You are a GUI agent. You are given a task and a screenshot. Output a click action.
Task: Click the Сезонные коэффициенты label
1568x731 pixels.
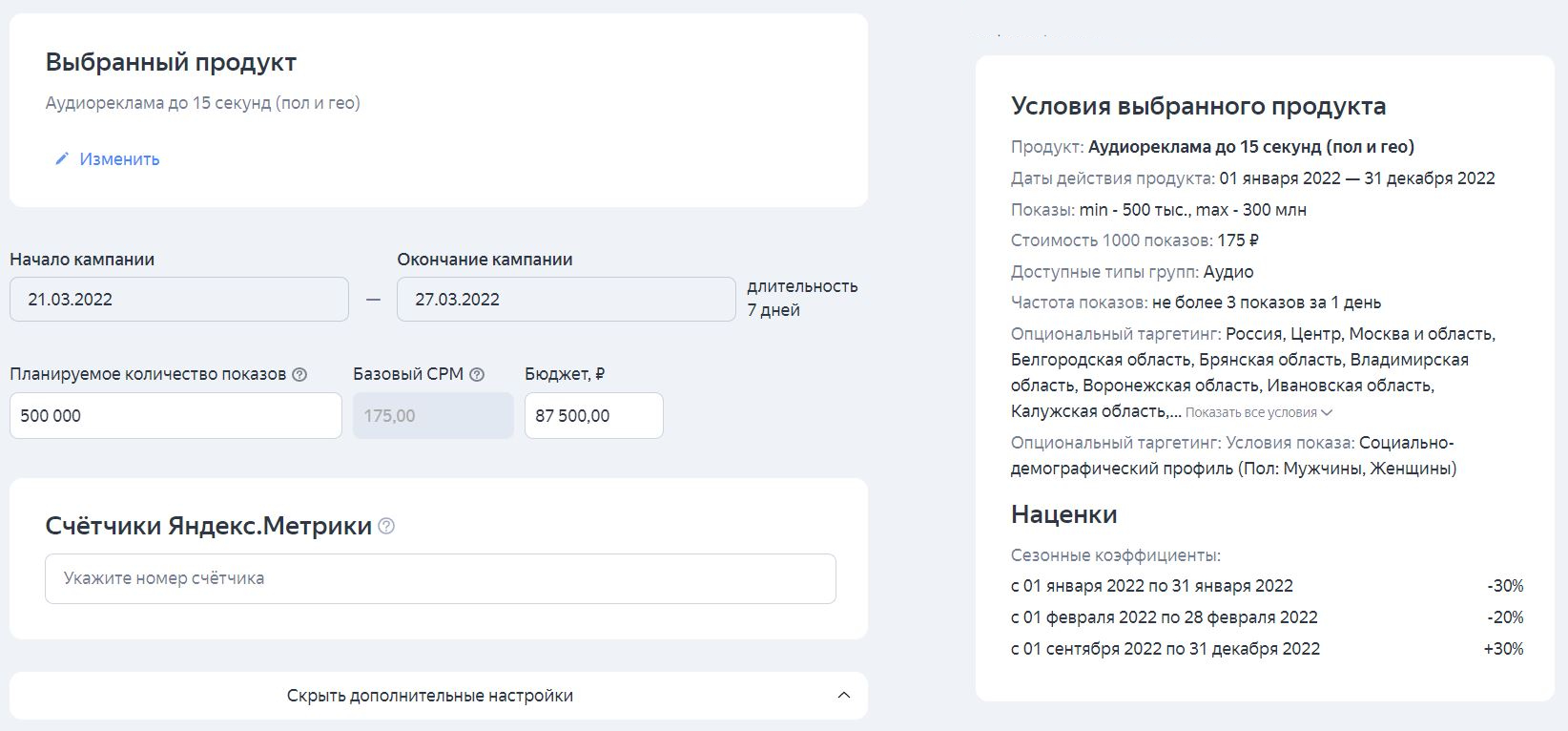[1116, 555]
